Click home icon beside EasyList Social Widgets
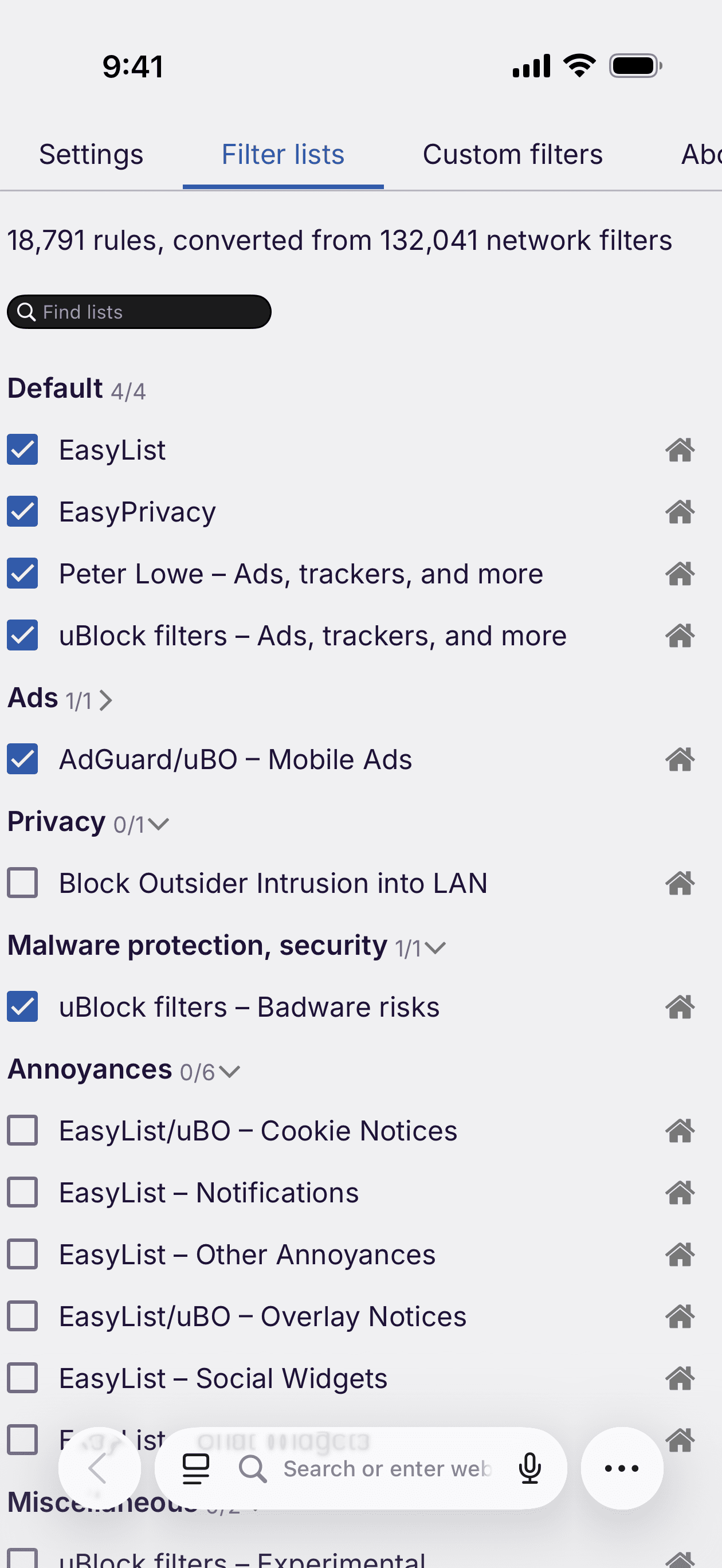The height and width of the screenshot is (1568, 722). (x=680, y=1378)
